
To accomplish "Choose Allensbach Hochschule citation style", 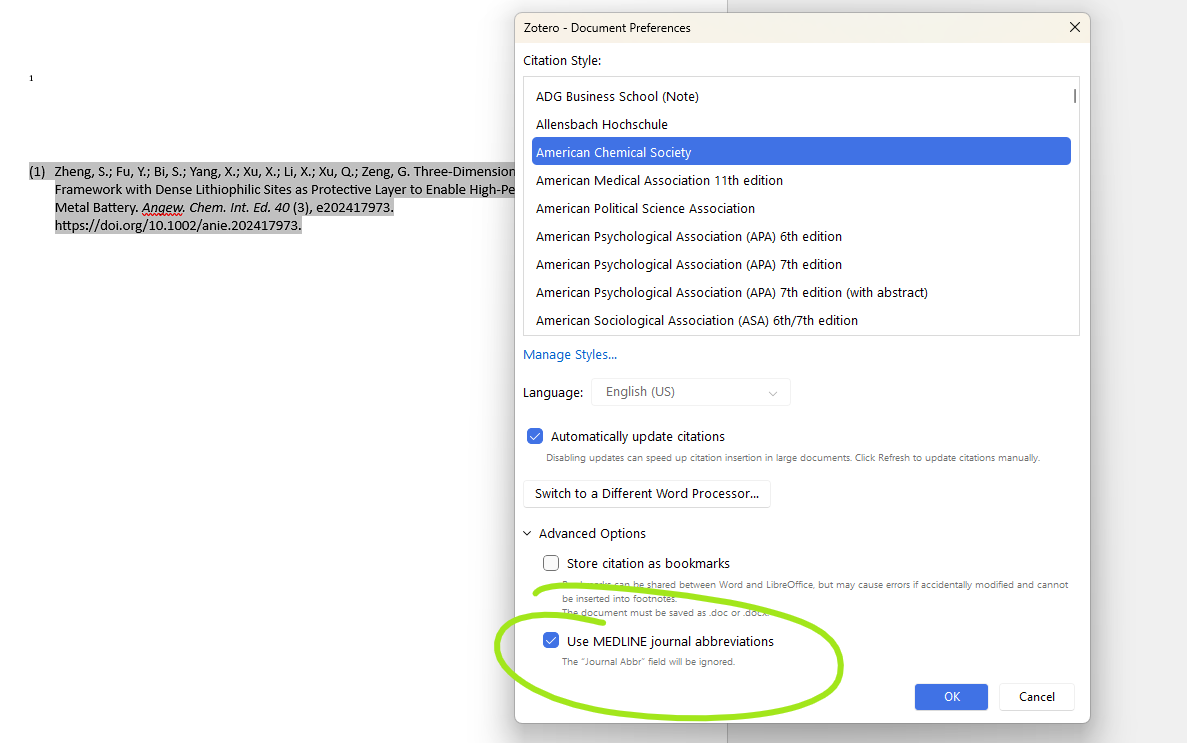I will [x=801, y=124].
